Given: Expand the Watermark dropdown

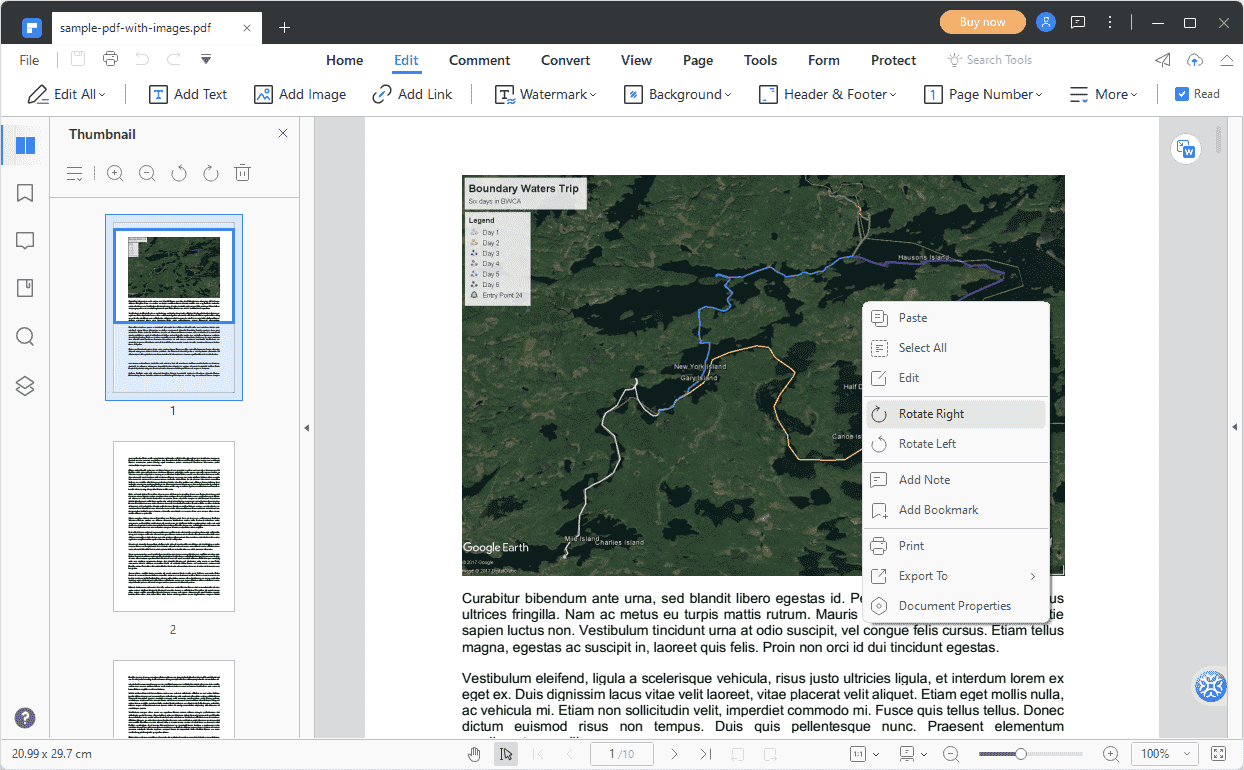Looking at the screenshot, I should coord(546,94).
